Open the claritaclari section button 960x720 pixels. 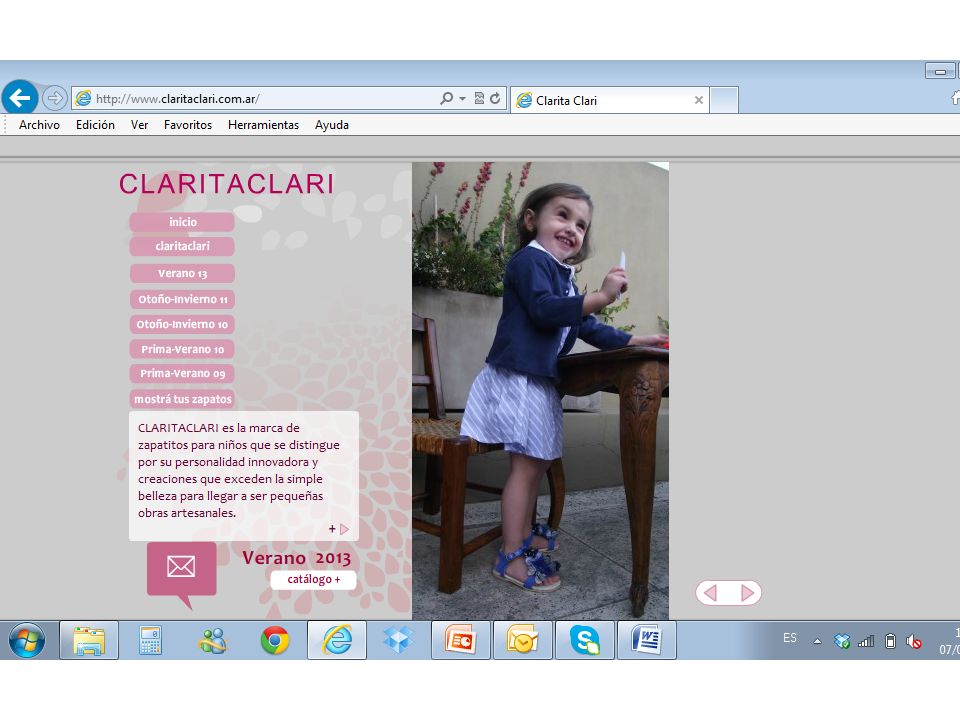182,246
